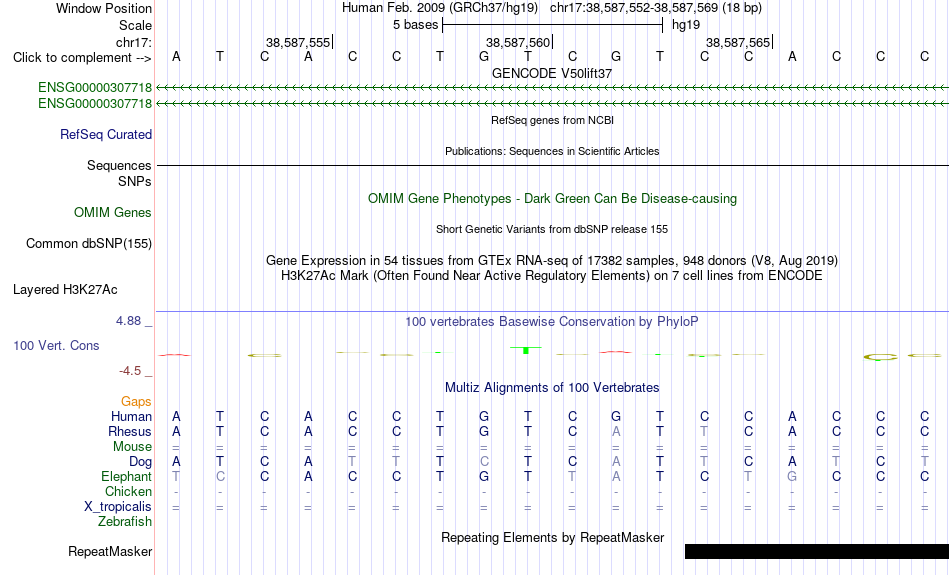This screenshot has width=950, height=575.
Task: Click the OMIM Gene Phenotypes title
Action: point(553,199)
